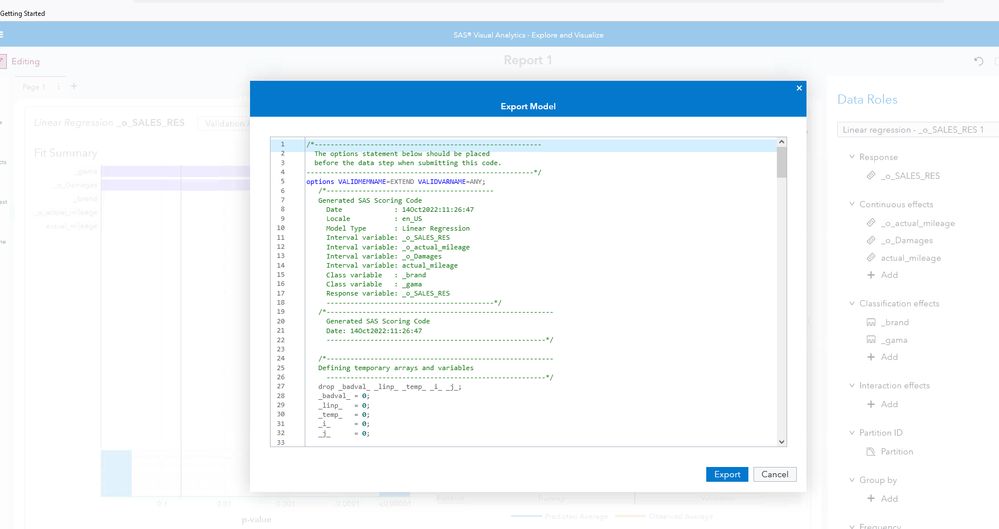
Task: Collapse the Interaction effects section
Action: click(852, 386)
